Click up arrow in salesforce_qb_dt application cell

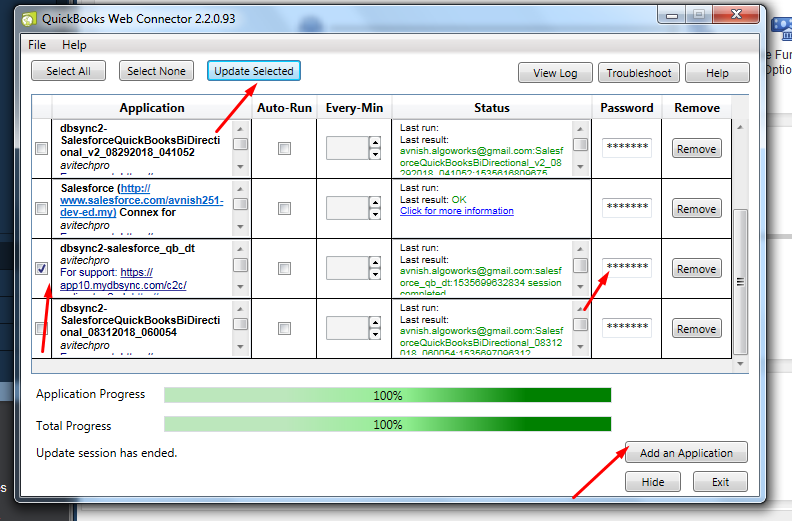click(240, 249)
